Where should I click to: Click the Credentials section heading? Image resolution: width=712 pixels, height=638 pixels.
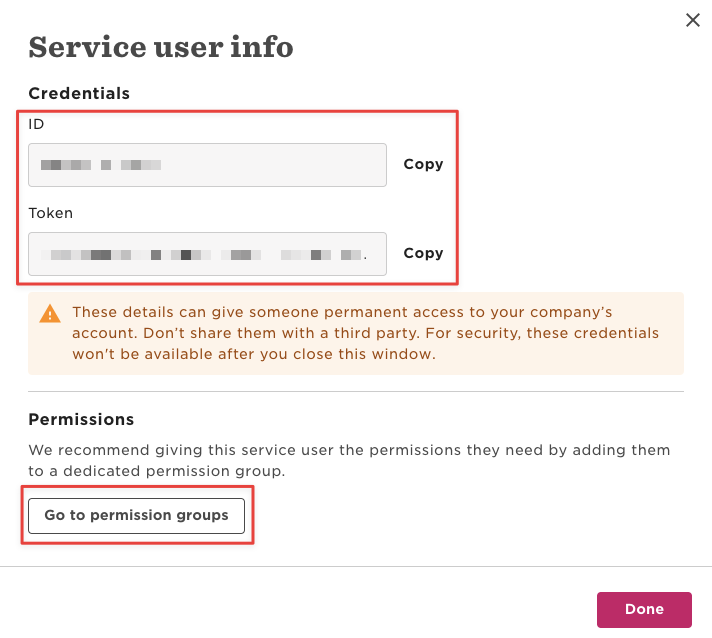[79, 93]
